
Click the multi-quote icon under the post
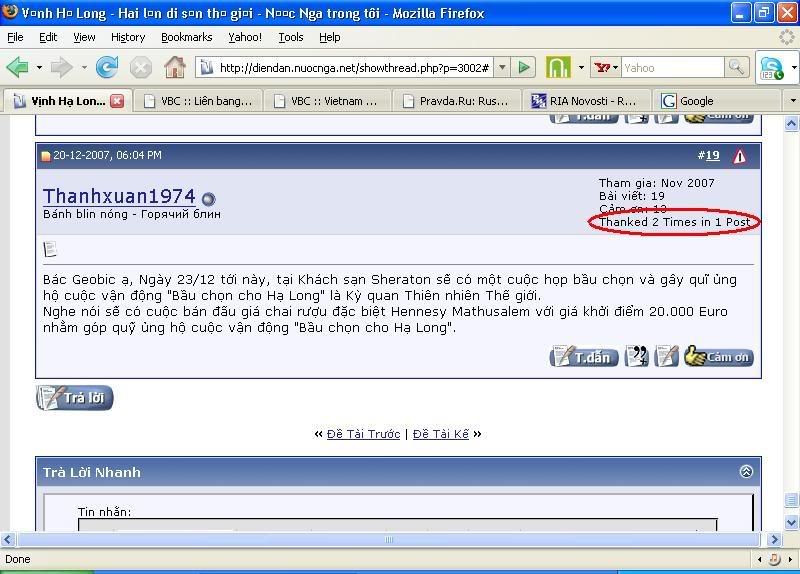[x=636, y=357]
